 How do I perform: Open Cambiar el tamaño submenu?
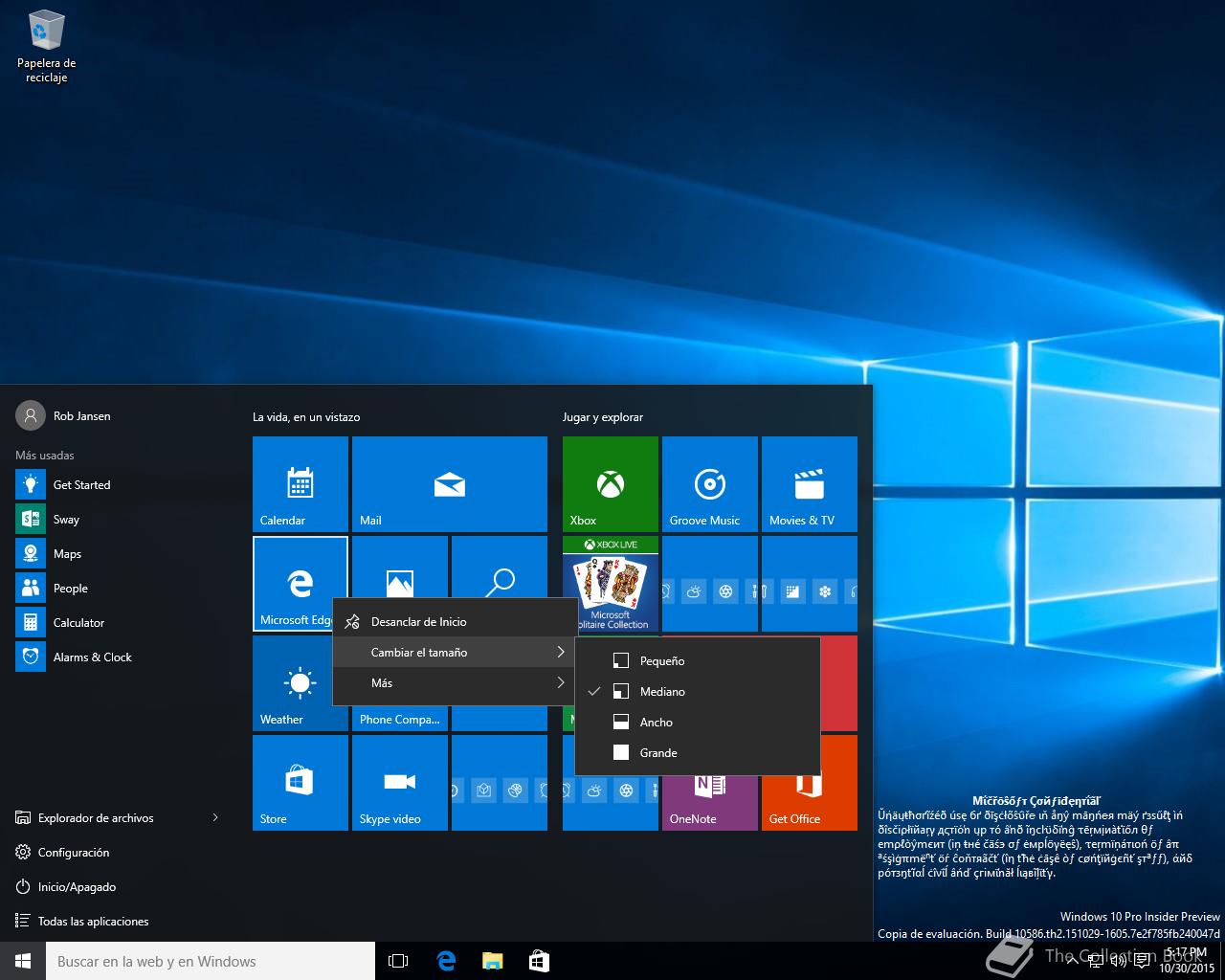[455, 653]
